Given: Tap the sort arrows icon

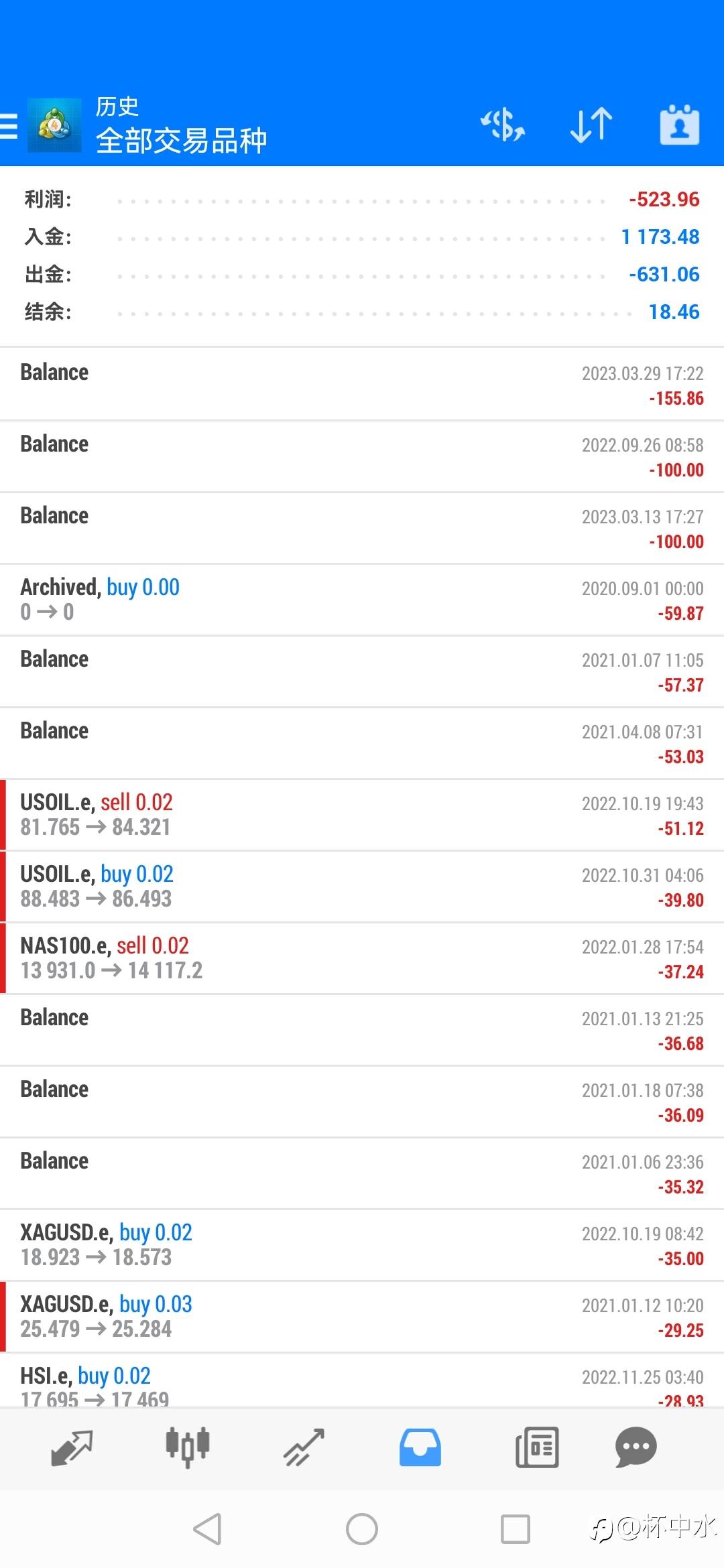Looking at the screenshot, I should [591, 125].
